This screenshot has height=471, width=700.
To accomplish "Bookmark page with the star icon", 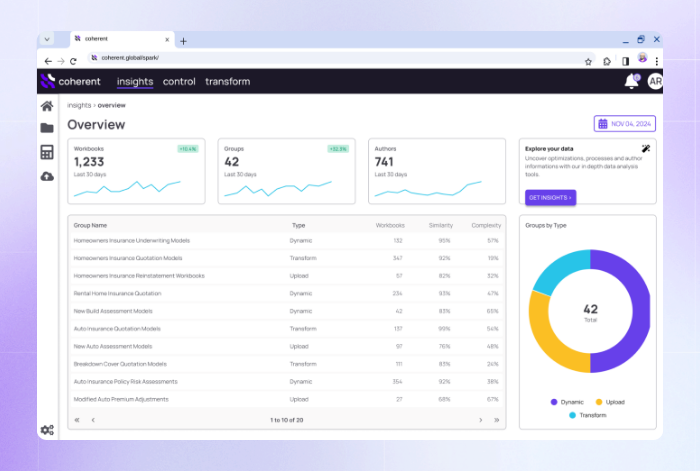I will coord(588,61).
